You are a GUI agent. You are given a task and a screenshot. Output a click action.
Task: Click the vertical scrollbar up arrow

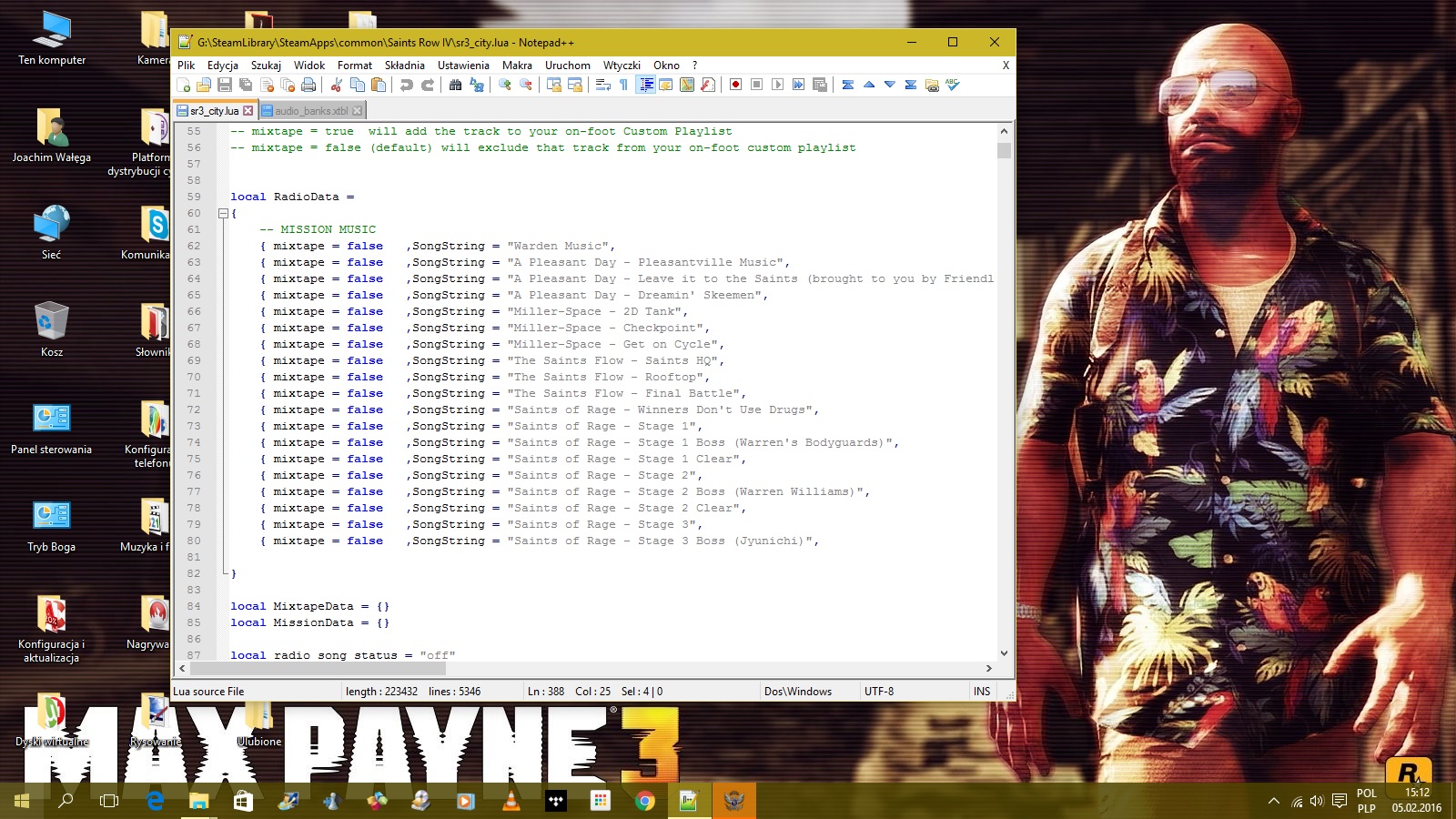[1004, 131]
